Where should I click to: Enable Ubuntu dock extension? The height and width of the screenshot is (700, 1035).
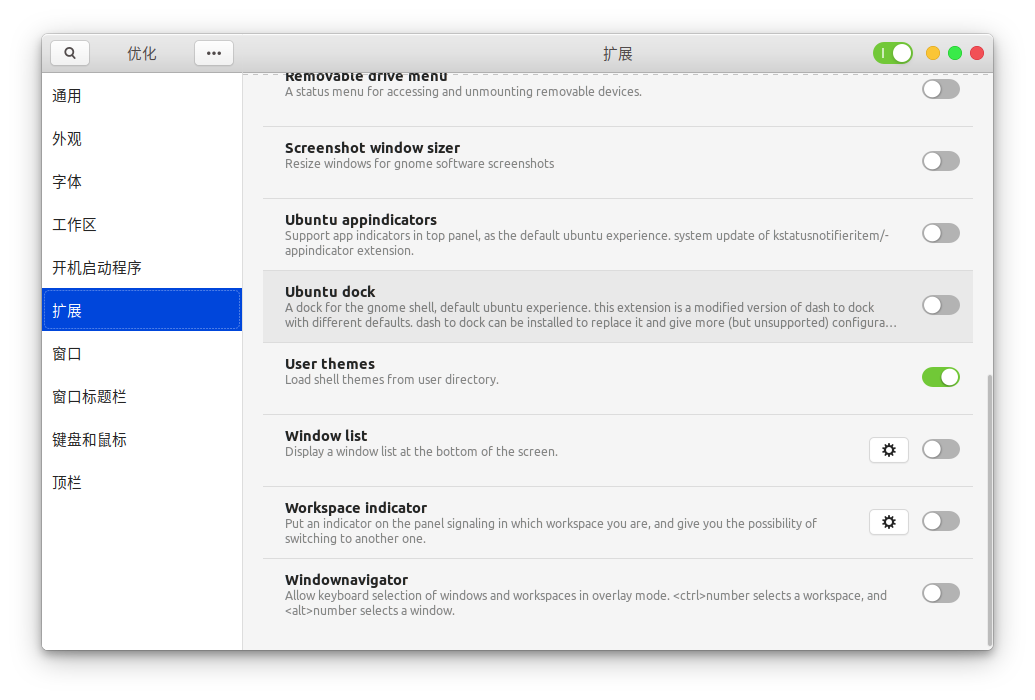tap(941, 305)
